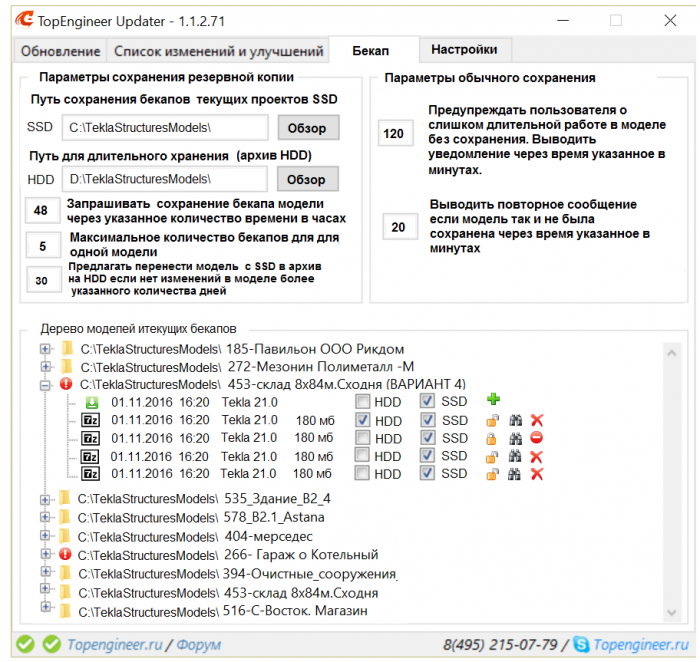Uncheck SSD box in the backup row without size
The width and height of the screenshot is (700, 662).
[x=428, y=401]
